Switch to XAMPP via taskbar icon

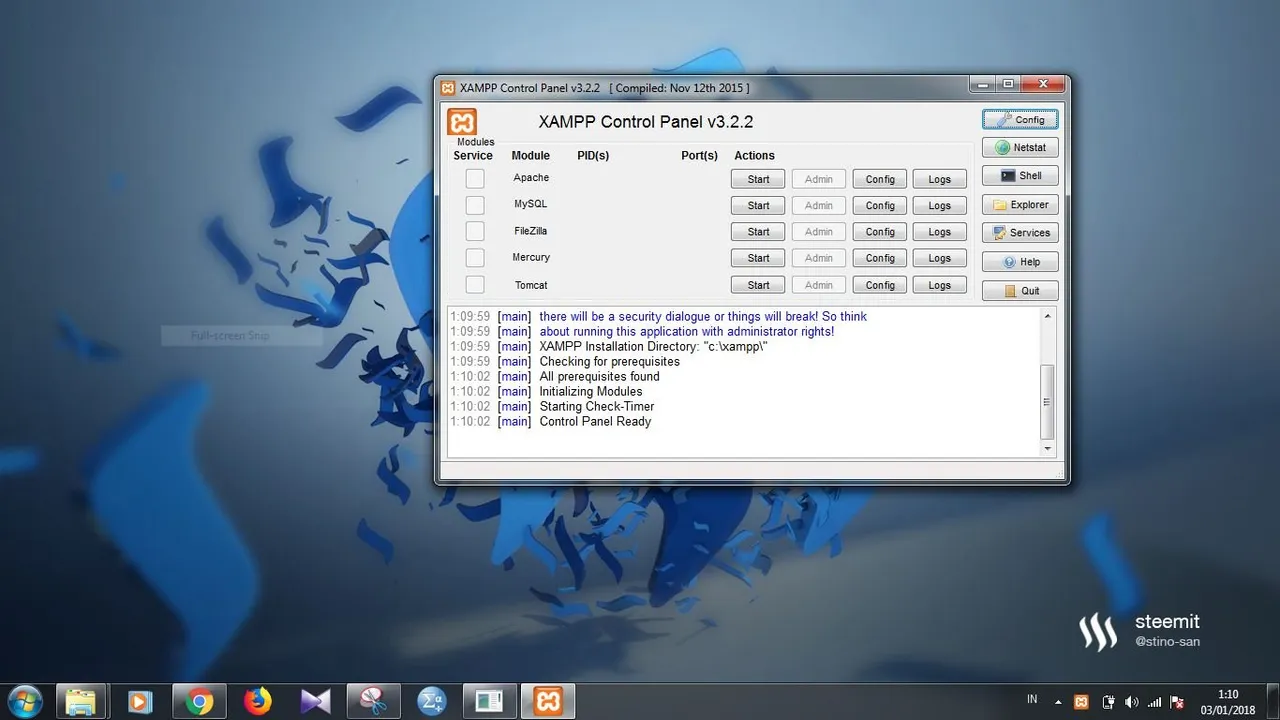tap(548, 701)
